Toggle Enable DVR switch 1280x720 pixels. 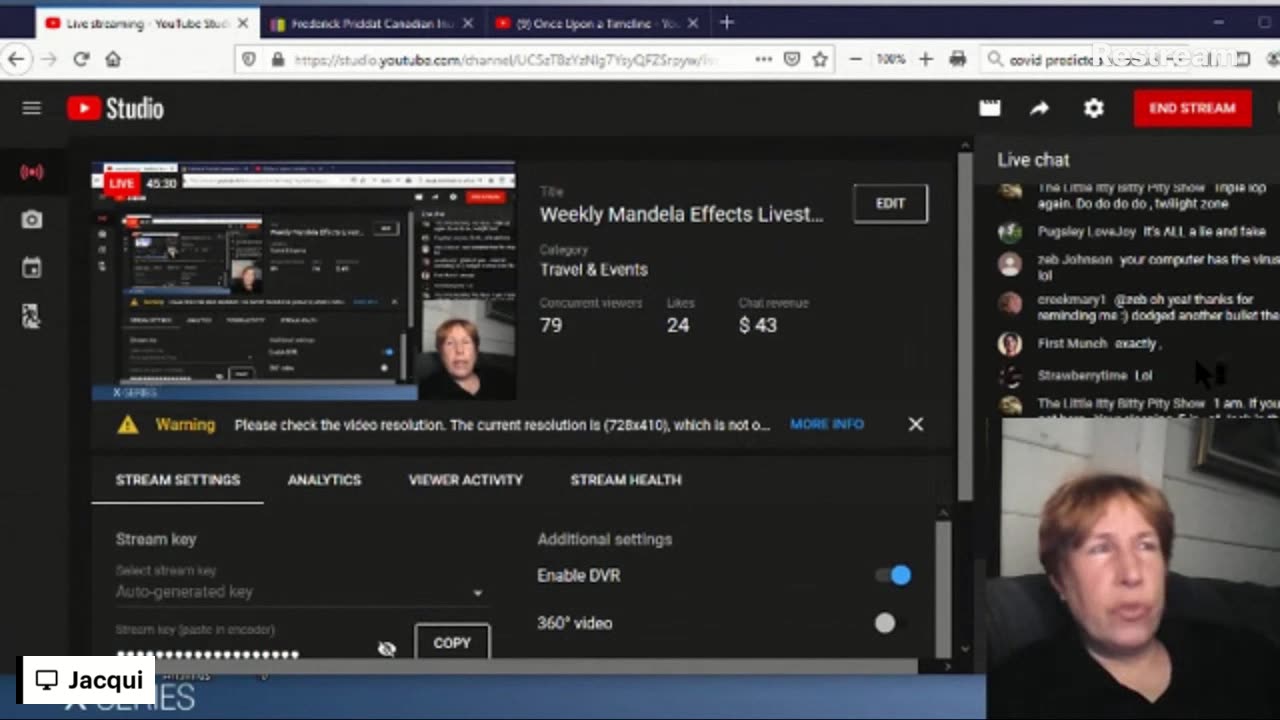coord(893,575)
